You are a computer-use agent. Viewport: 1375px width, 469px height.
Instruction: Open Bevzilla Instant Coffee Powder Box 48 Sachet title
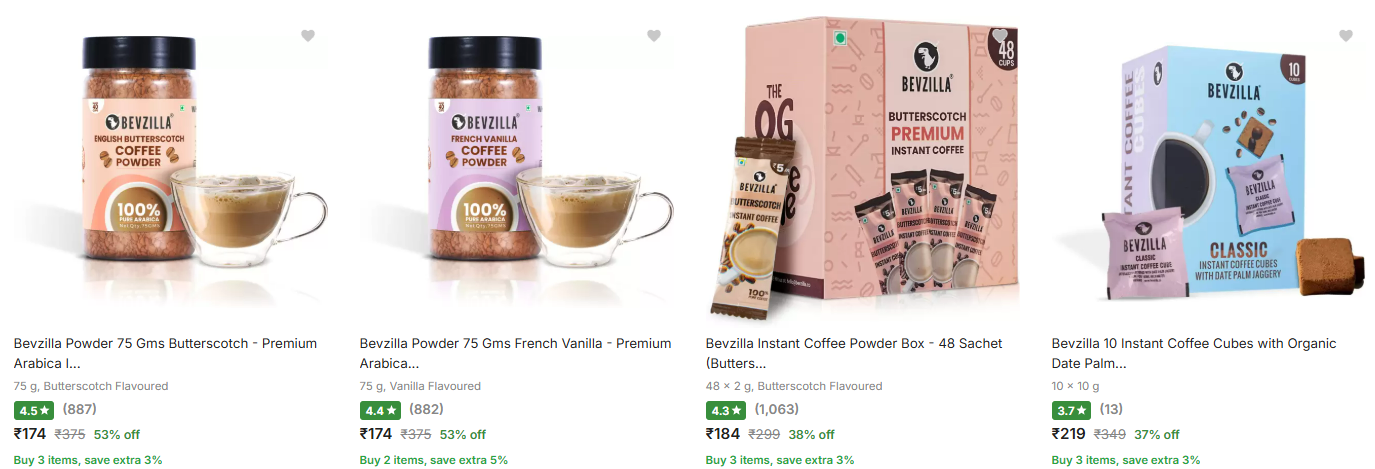click(x=854, y=353)
